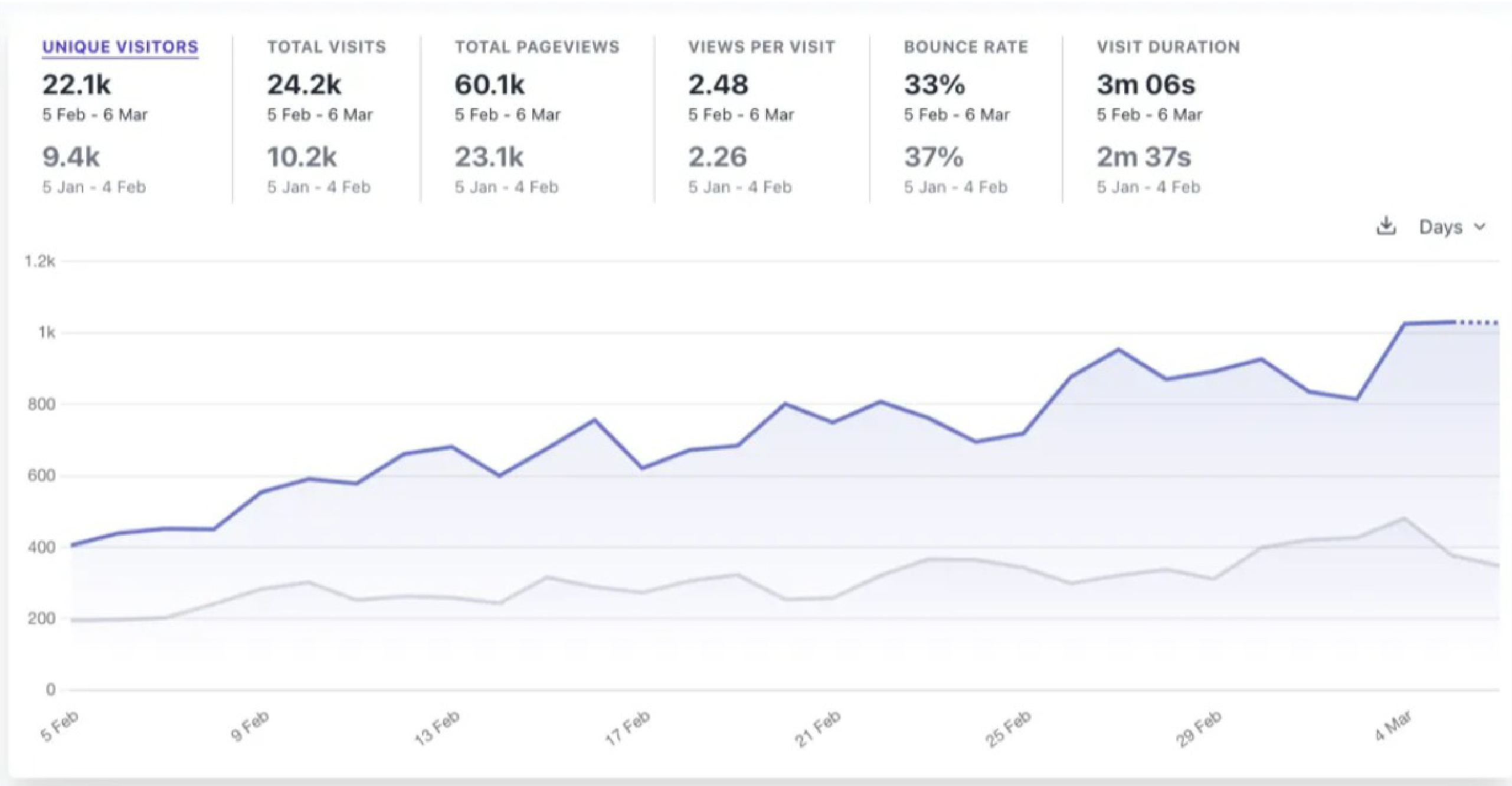This screenshot has height=786, width=1512.
Task: Click the 5 Feb x-axis date label
Action: [x=59, y=726]
